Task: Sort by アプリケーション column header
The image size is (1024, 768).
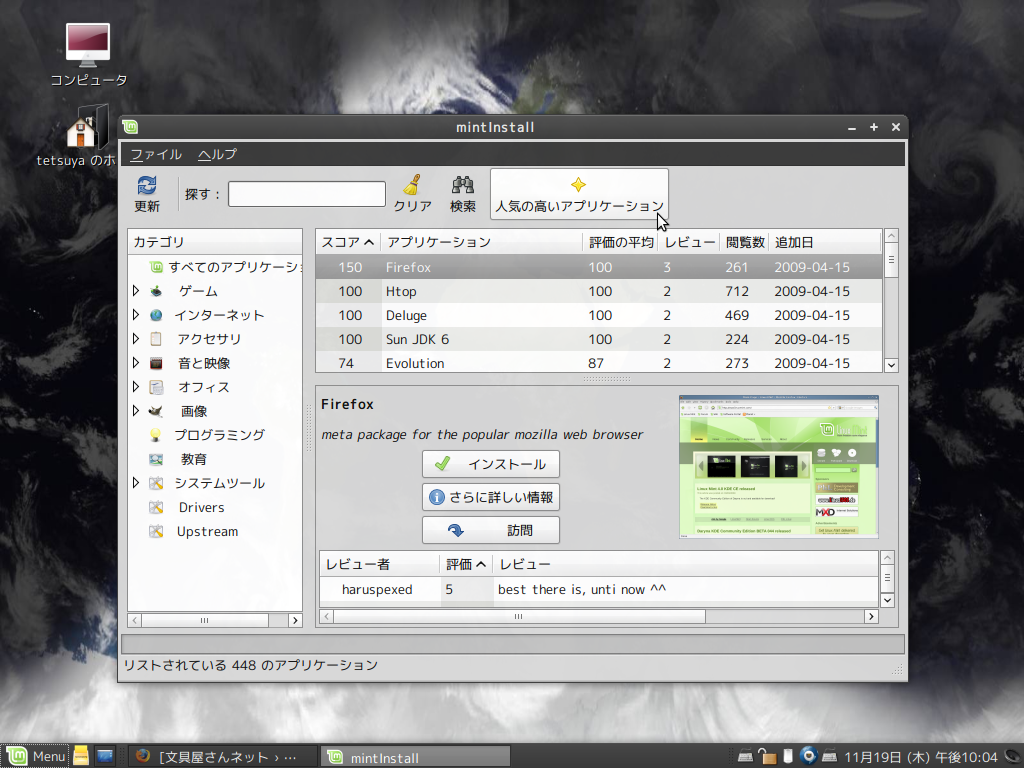Action: [x=481, y=242]
